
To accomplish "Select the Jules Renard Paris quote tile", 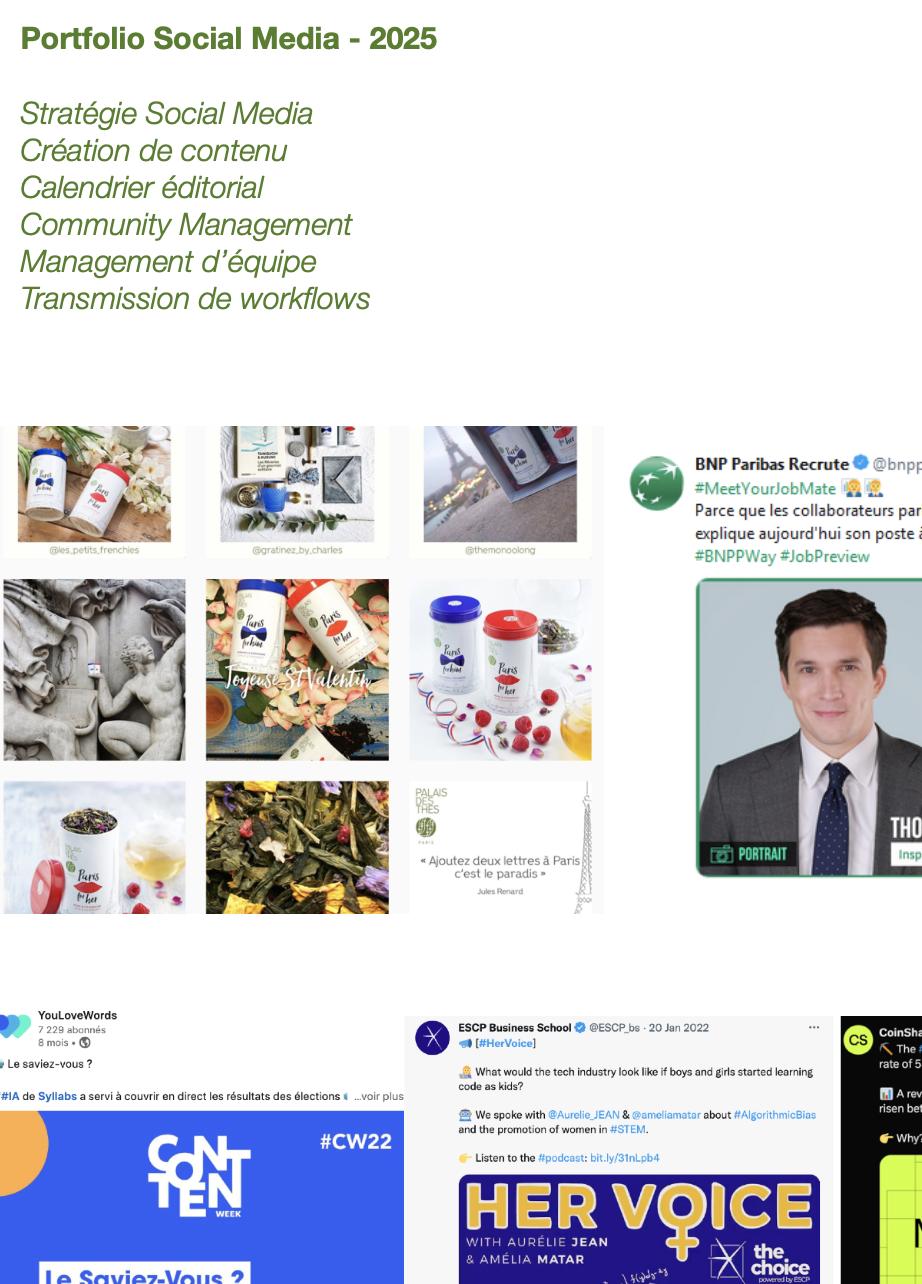I will pyautogui.click(x=501, y=848).
